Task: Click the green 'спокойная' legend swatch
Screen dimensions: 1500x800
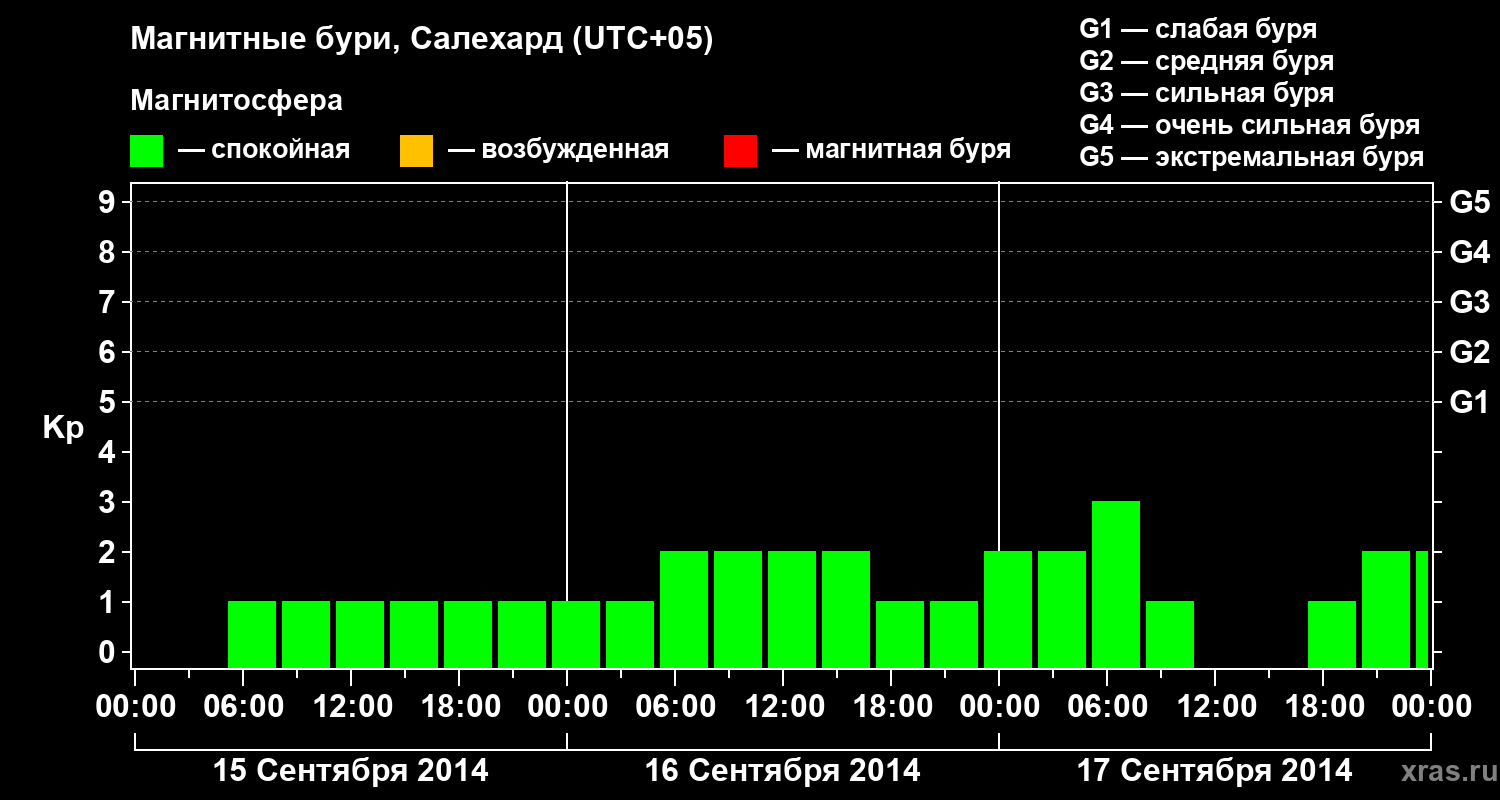Action: [147, 151]
